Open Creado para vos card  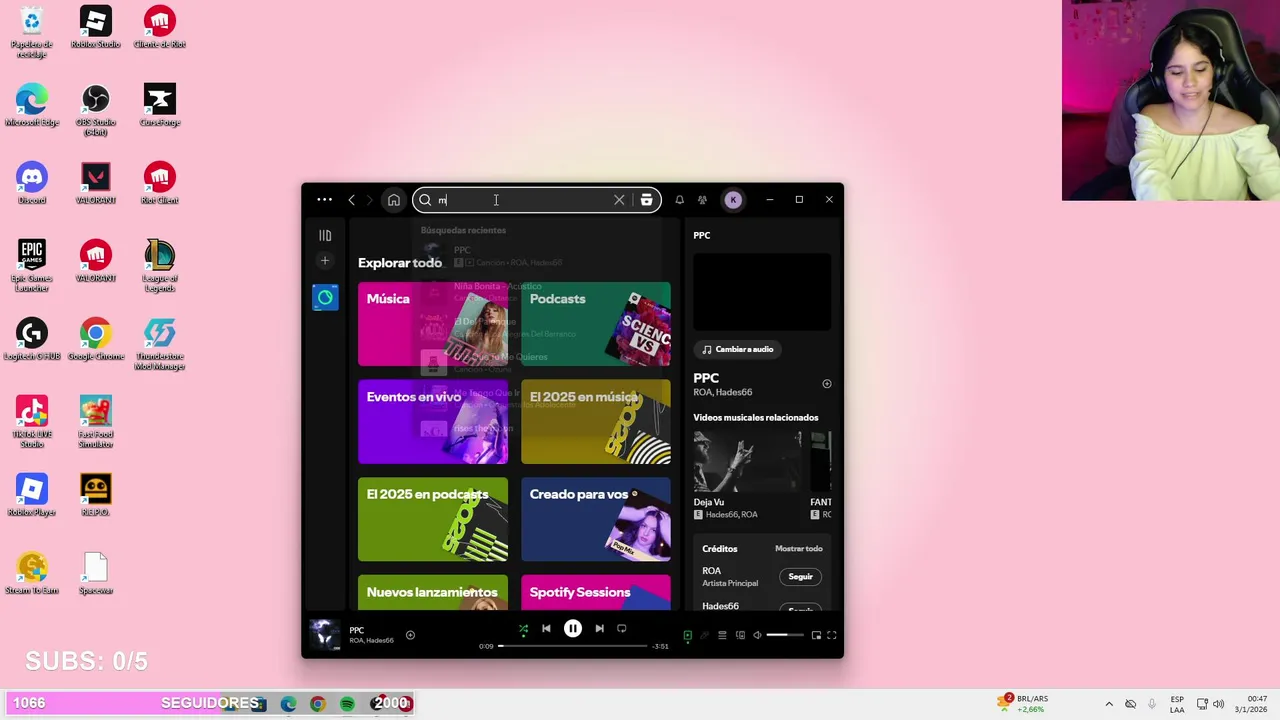coord(596,519)
